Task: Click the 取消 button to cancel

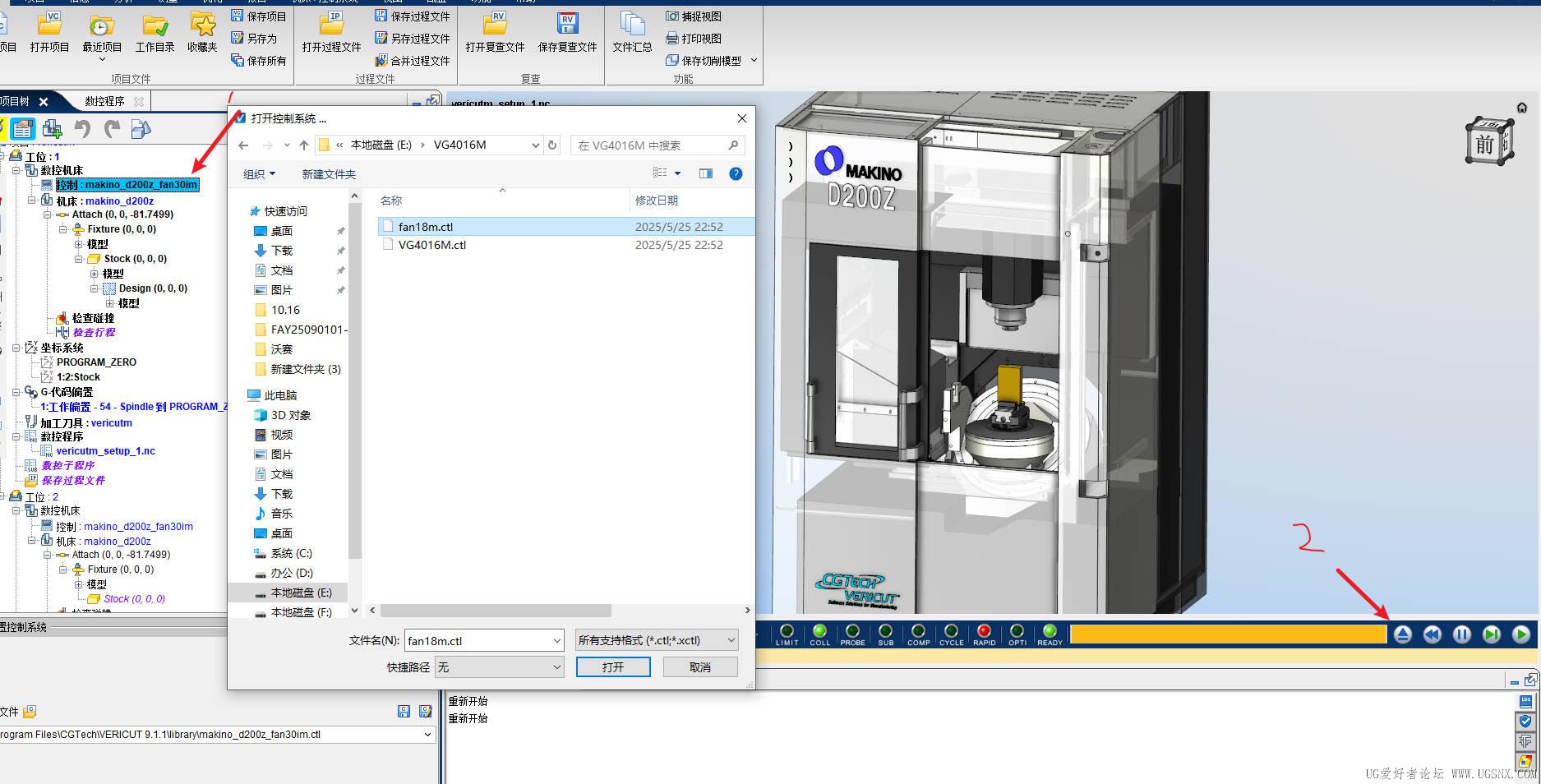Action: click(699, 667)
